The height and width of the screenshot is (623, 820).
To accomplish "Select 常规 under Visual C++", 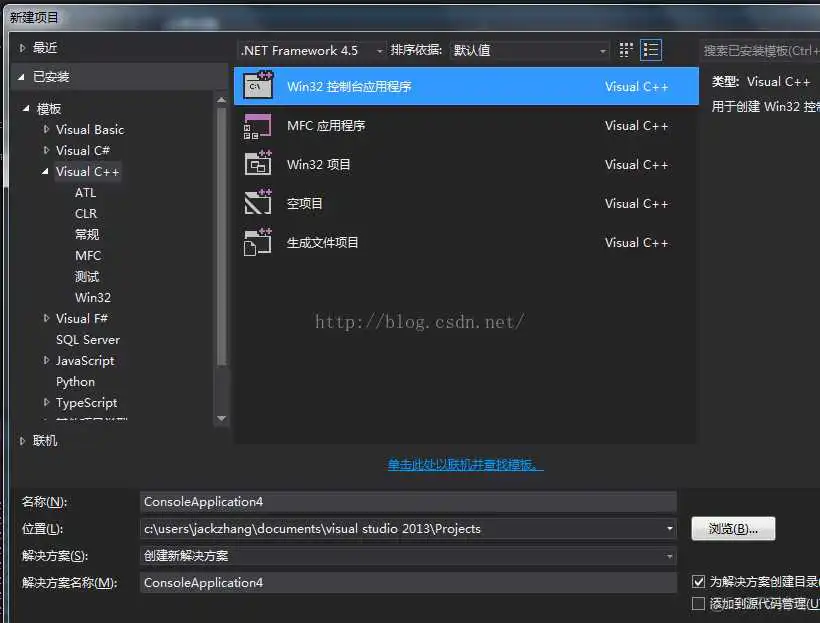I will pyautogui.click(x=87, y=234).
